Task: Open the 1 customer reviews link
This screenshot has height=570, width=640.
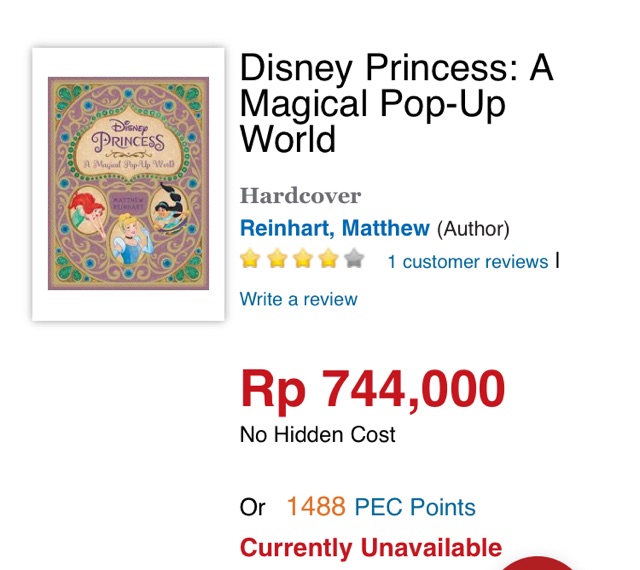Action: click(x=467, y=262)
